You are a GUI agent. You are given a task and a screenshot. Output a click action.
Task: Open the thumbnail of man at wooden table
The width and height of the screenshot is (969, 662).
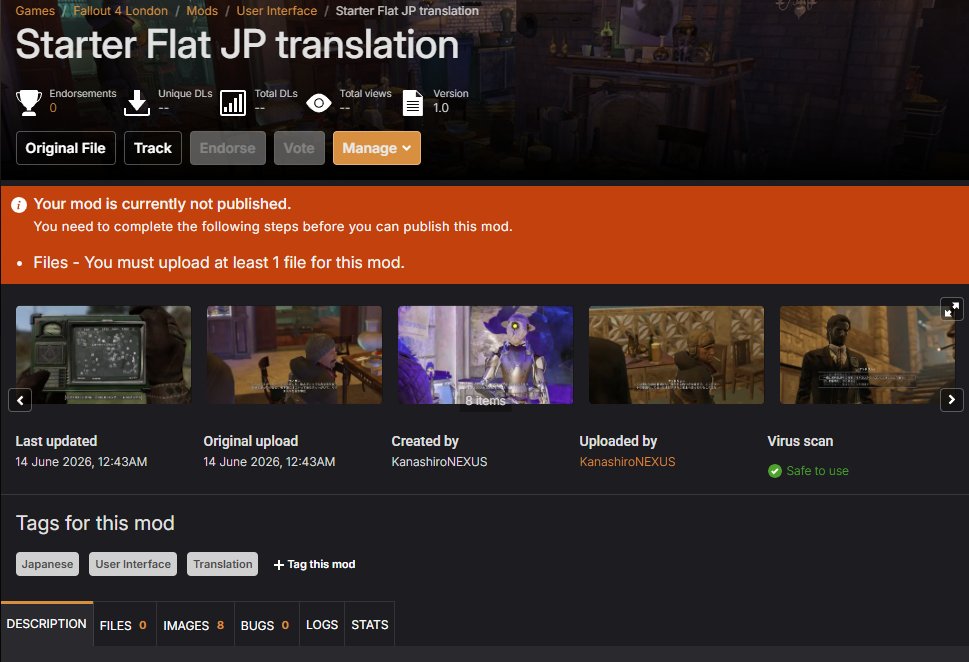[294, 355]
